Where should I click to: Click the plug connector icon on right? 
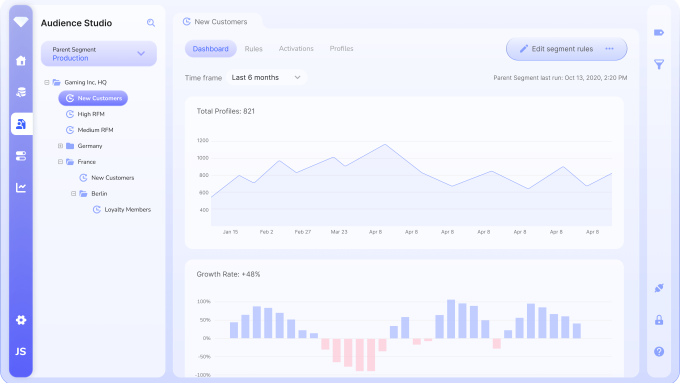[x=659, y=288]
